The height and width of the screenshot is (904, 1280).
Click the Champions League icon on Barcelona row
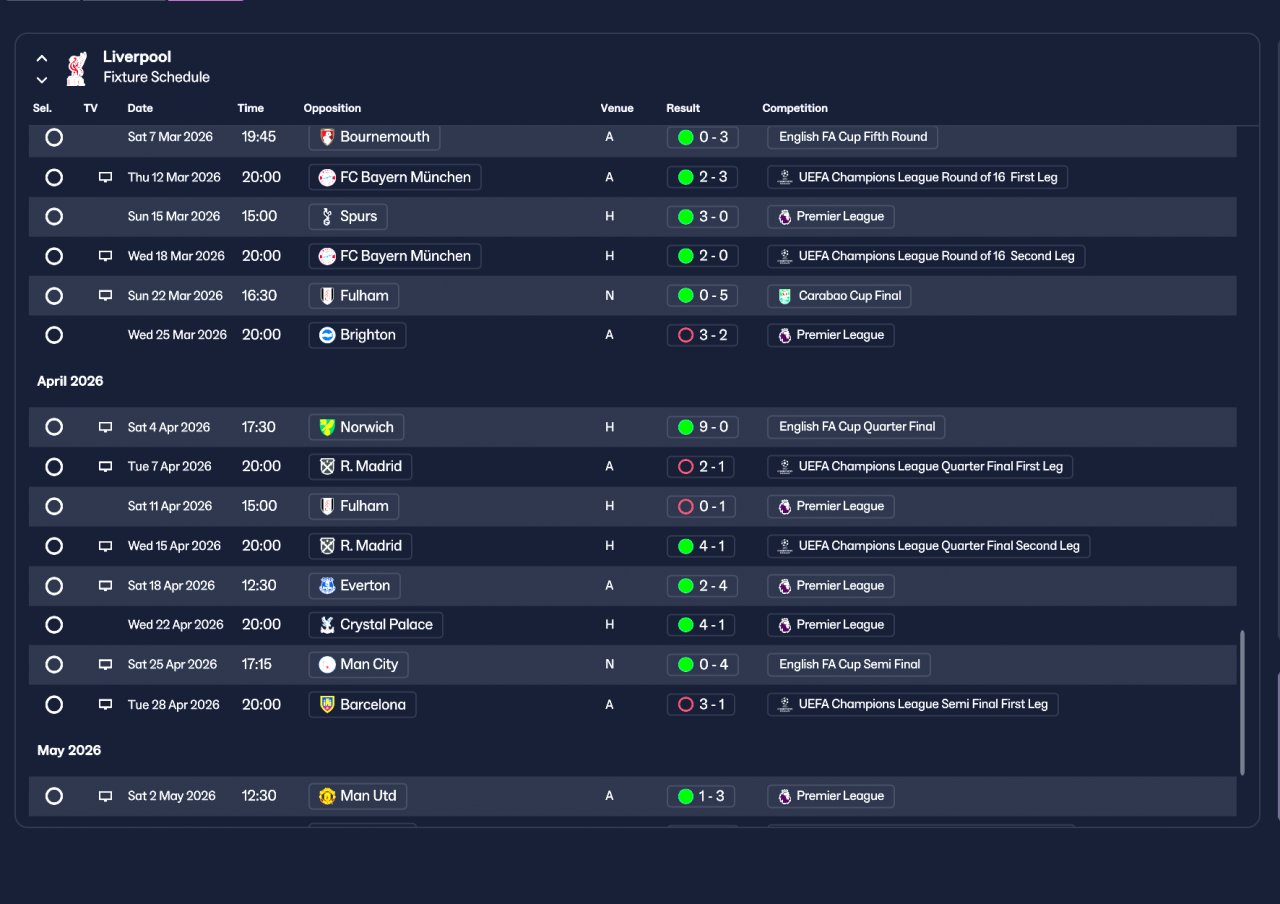pos(785,705)
